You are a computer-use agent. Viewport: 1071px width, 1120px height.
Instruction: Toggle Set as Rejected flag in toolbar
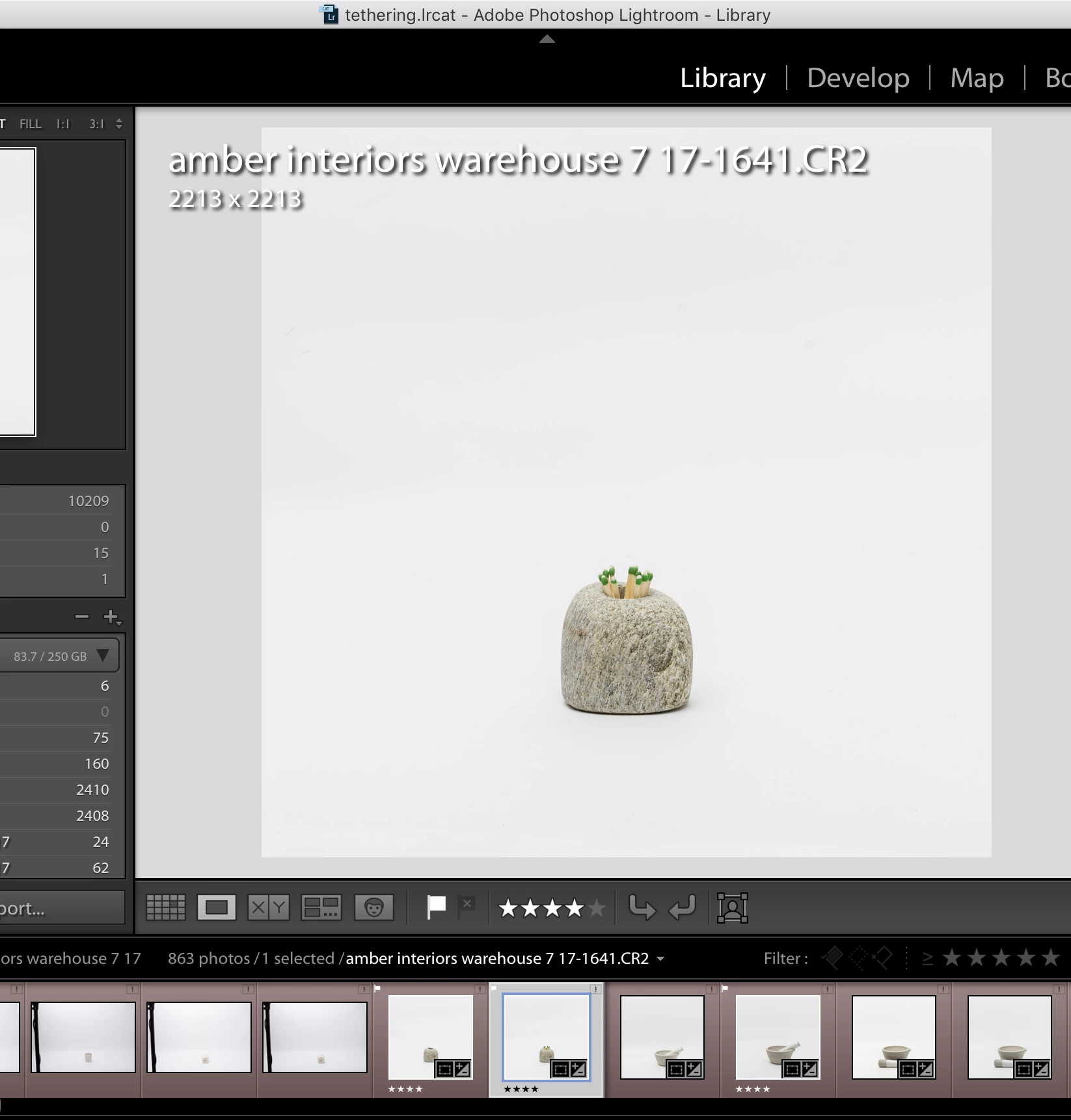(466, 907)
